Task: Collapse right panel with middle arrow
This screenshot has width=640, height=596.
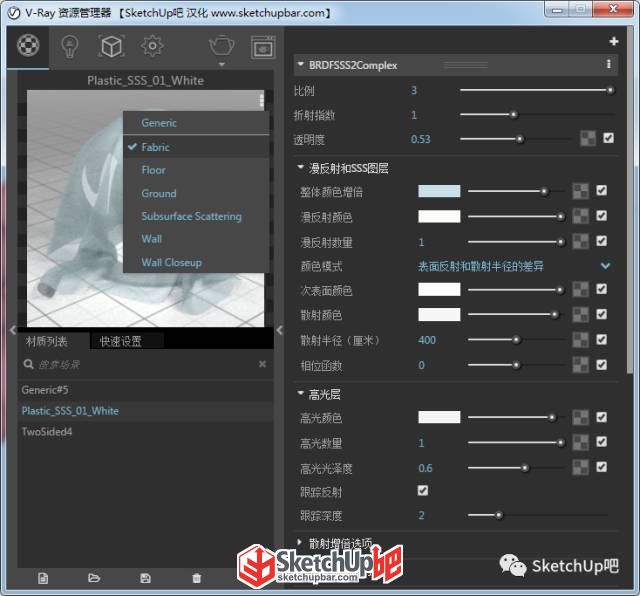Action: (x=280, y=330)
